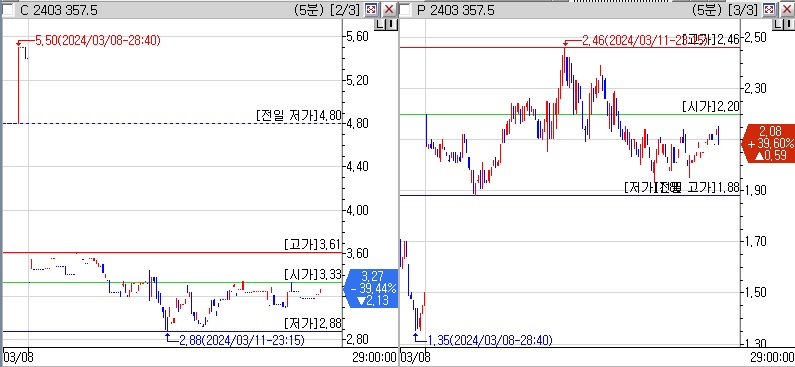Click the 2.50 axis value in put chart

756,38
